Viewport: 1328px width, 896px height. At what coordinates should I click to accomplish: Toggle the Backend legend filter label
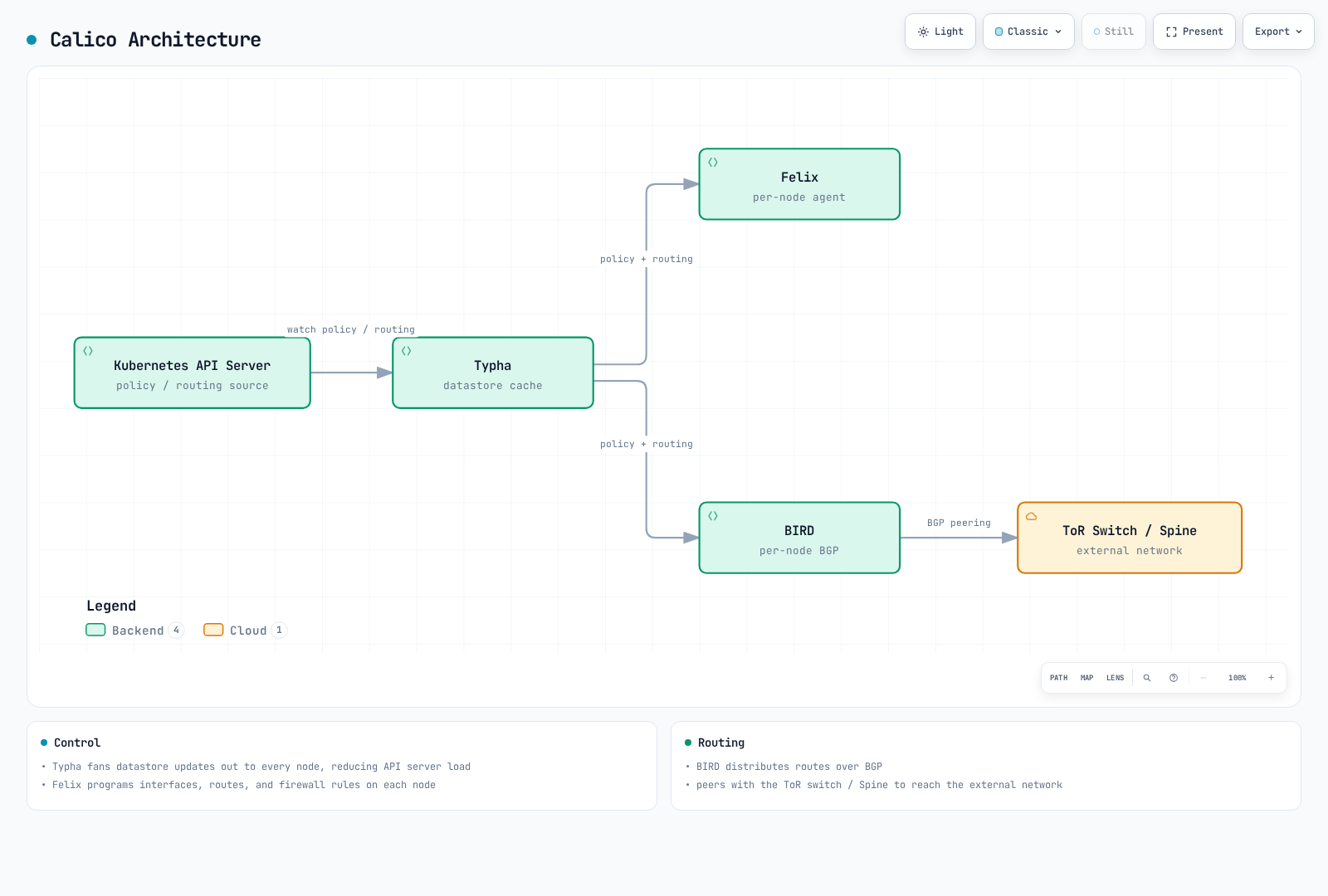coord(138,631)
